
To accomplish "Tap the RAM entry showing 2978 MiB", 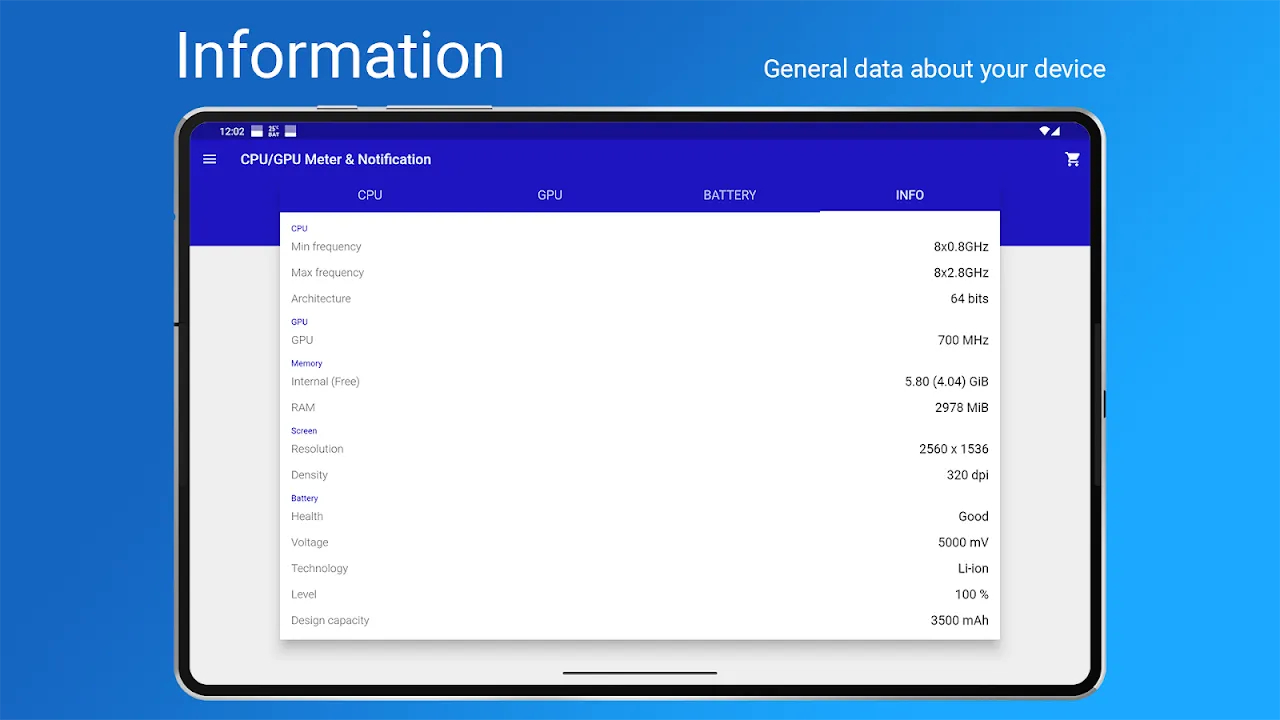I will point(640,407).
